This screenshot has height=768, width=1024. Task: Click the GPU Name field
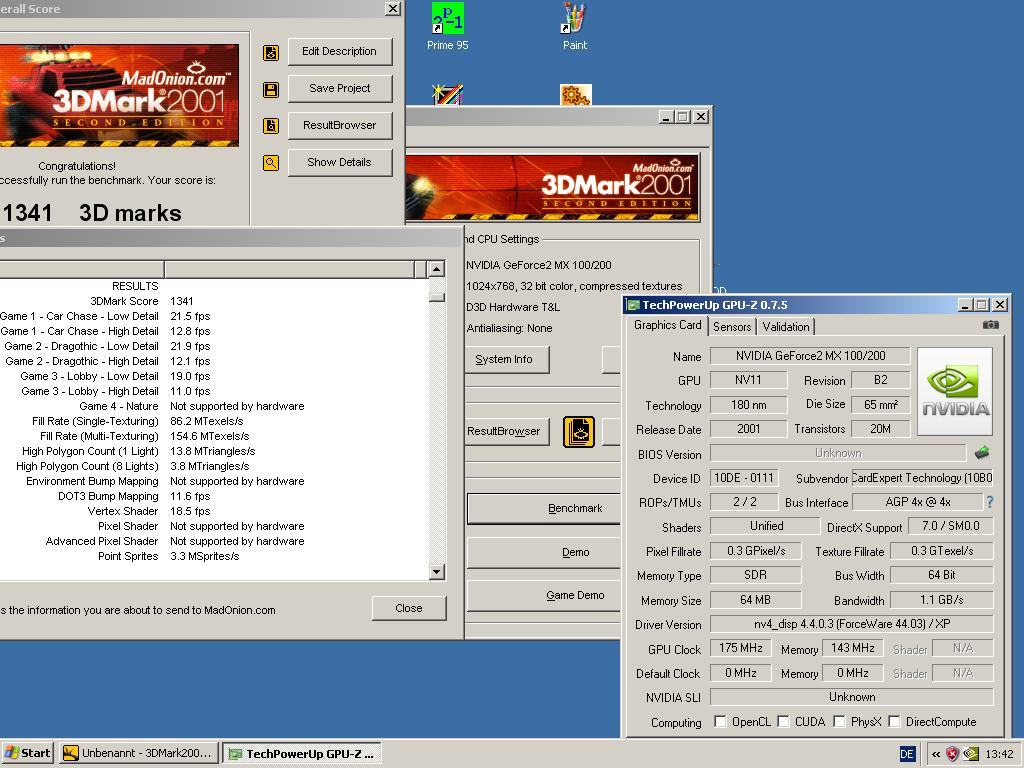[810, 356]
